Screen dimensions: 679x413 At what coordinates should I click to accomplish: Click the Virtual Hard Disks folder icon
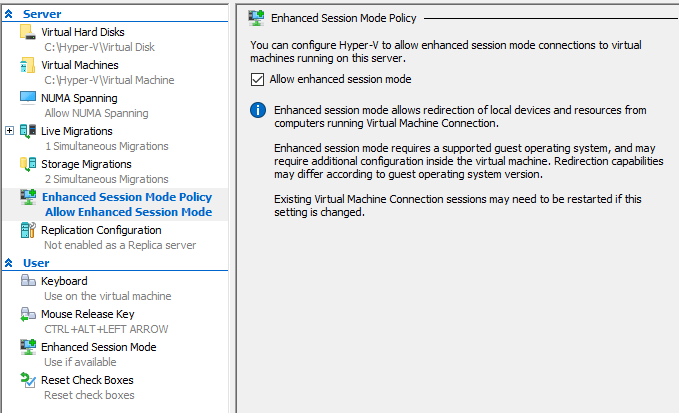point(28,32)
